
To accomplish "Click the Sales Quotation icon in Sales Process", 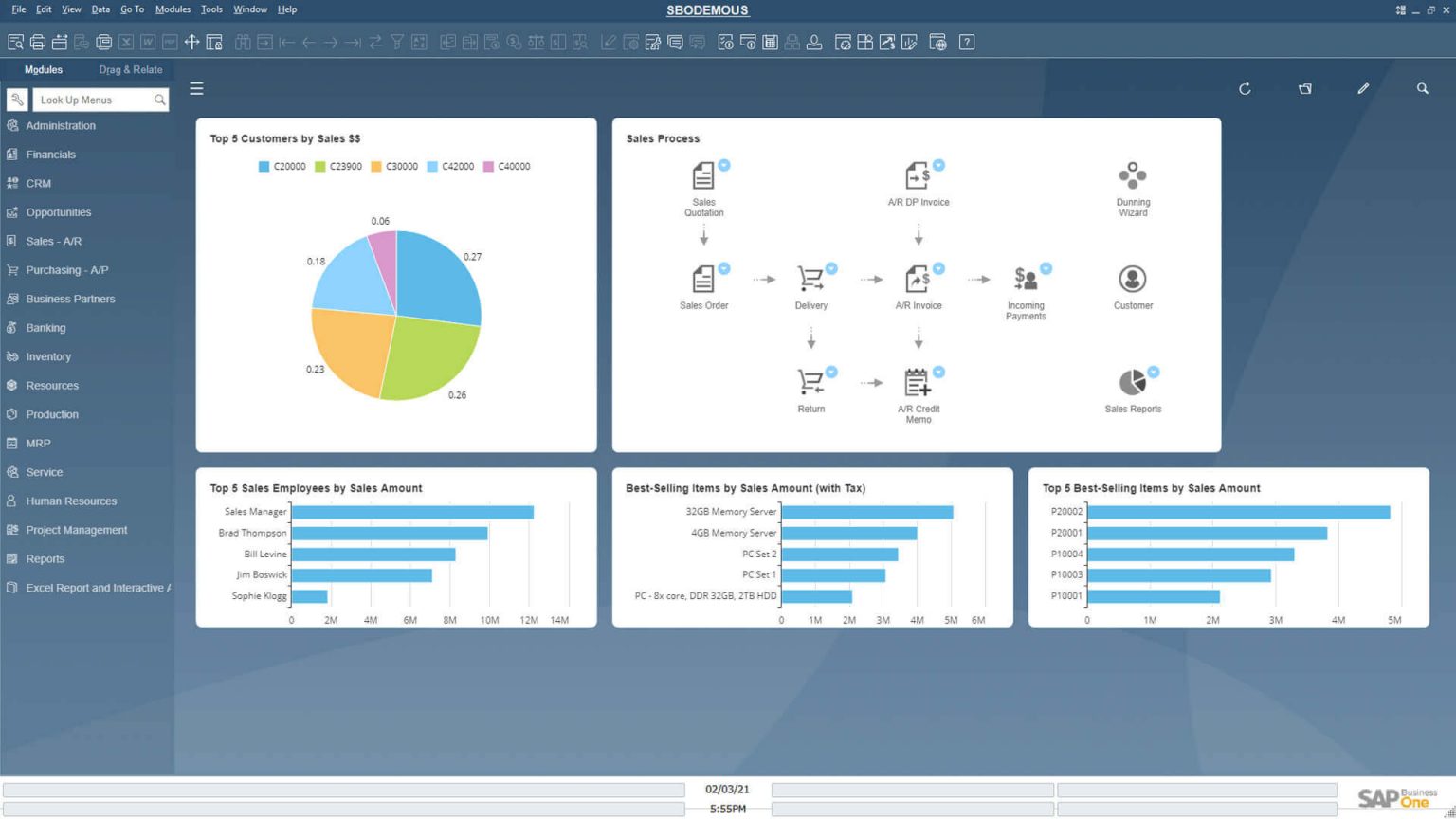I will click(x=703, y=175).
